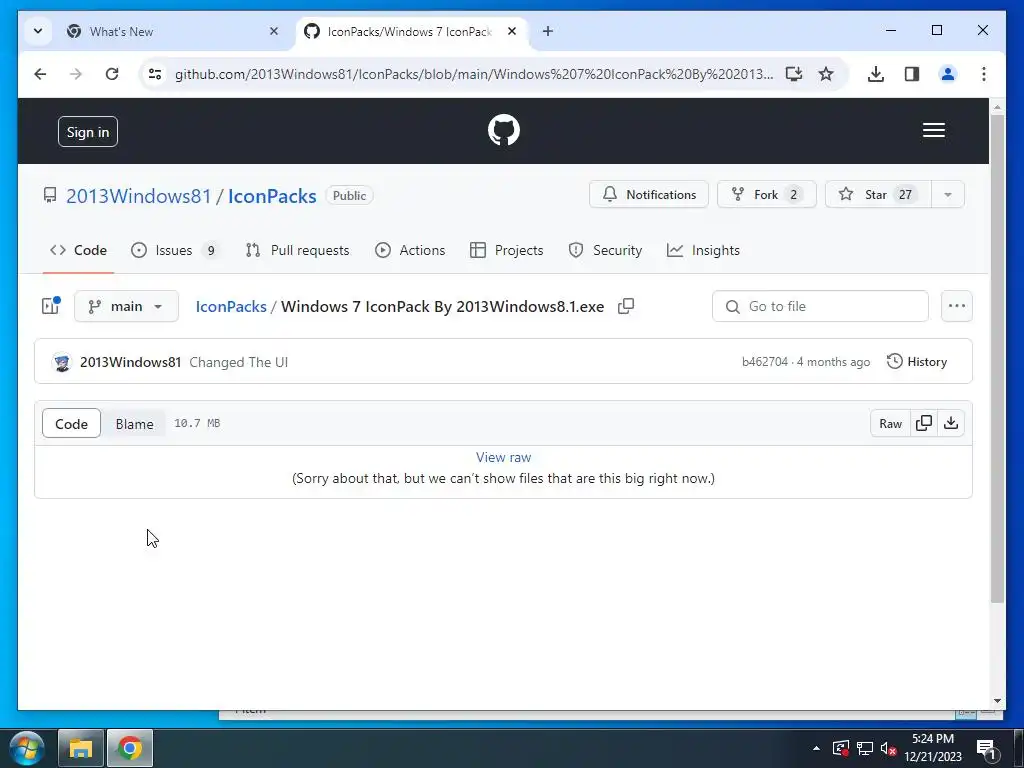Switch to the Insights tab
1024x768 pixels.
tap(703, 250)
